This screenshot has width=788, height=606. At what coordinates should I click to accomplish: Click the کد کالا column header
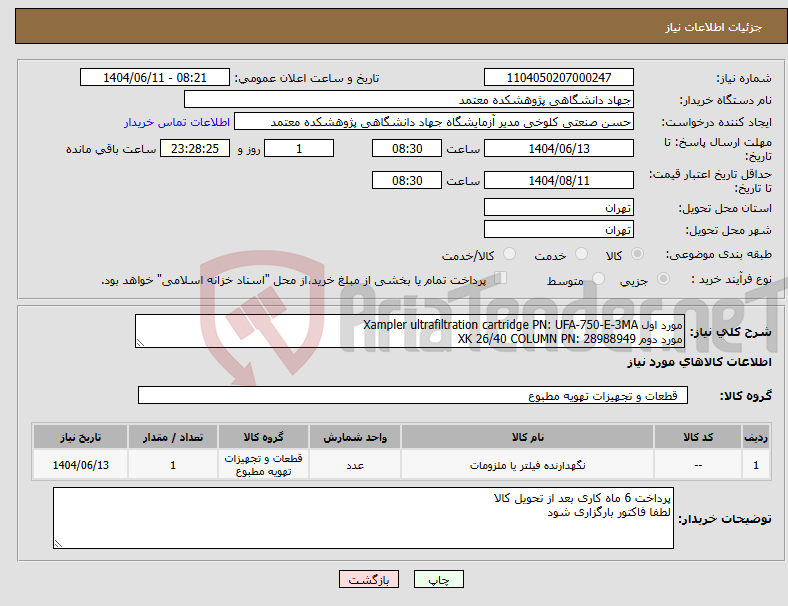[698, 437]
